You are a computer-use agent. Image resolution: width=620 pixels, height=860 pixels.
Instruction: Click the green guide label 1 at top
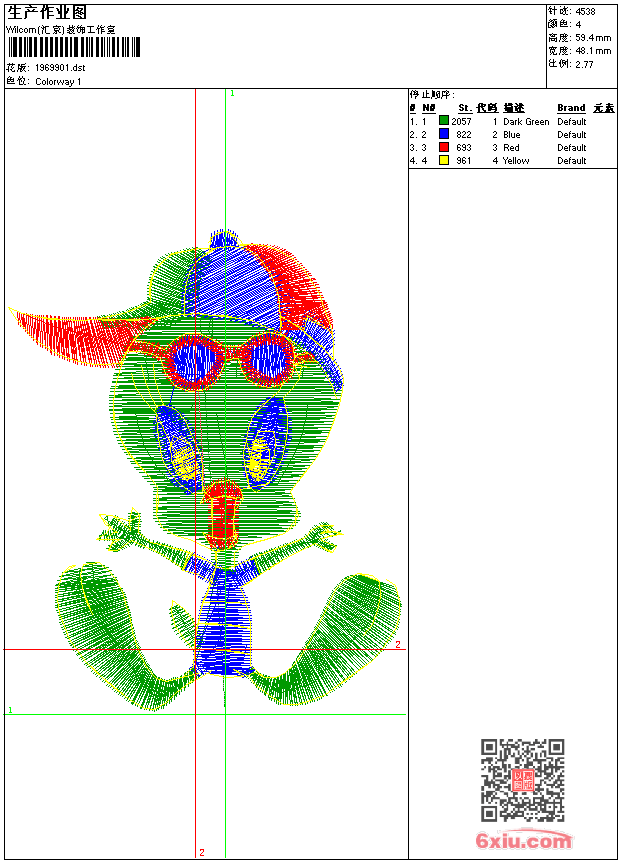pos(232,94)
